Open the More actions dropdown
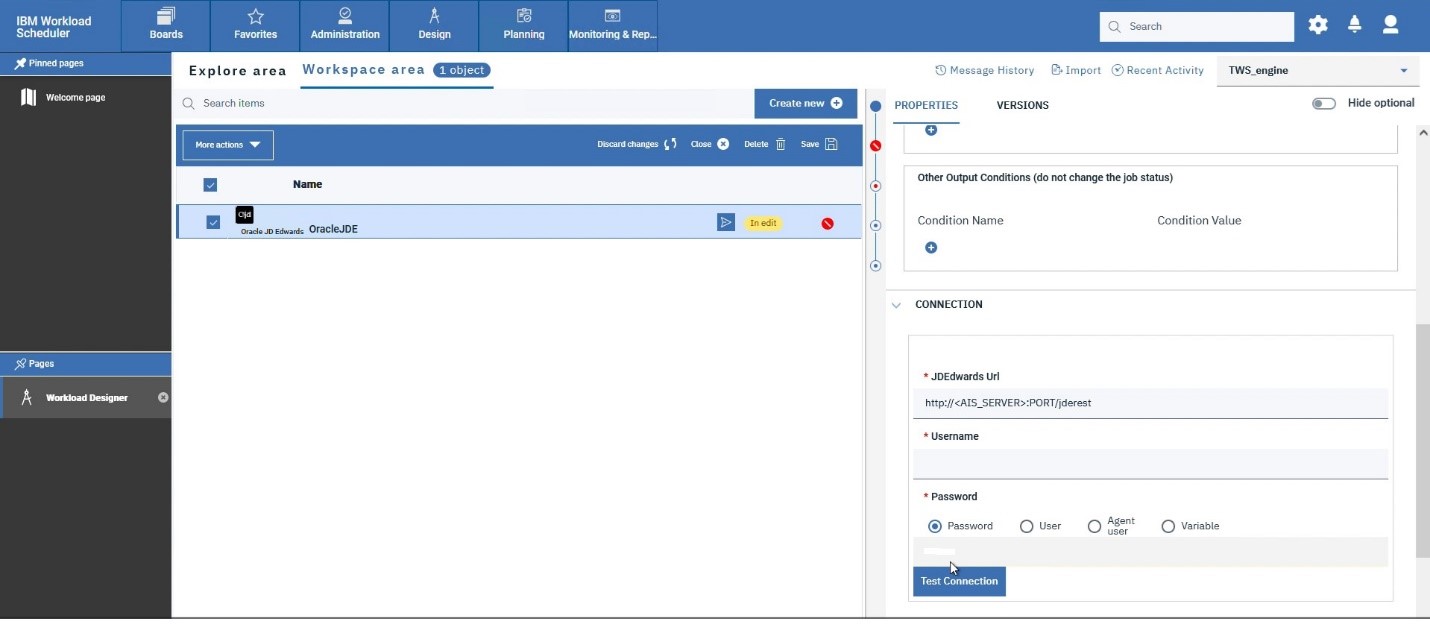Image resolution: width=1430 pixels, height=627 pixels. point(228,145)
